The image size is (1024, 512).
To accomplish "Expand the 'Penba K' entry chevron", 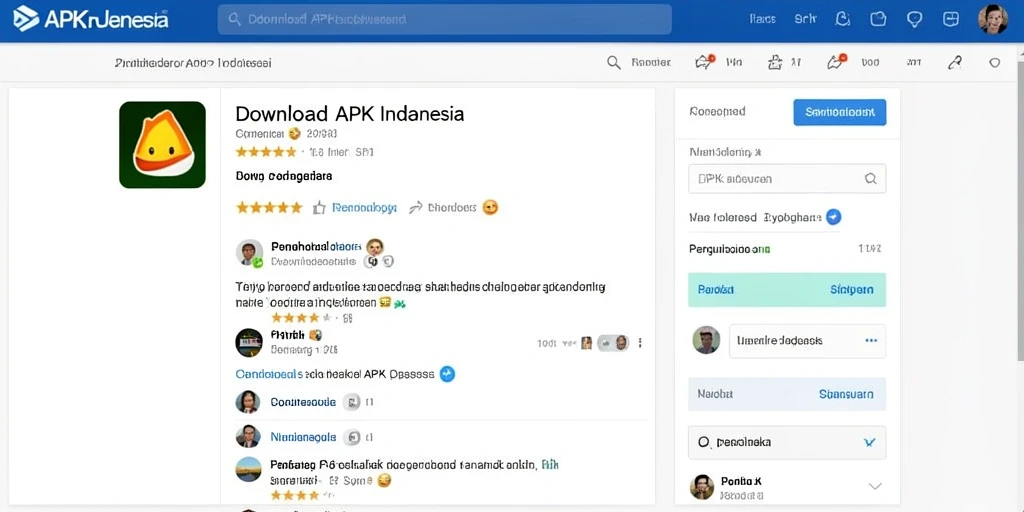I will coord(874,486).
